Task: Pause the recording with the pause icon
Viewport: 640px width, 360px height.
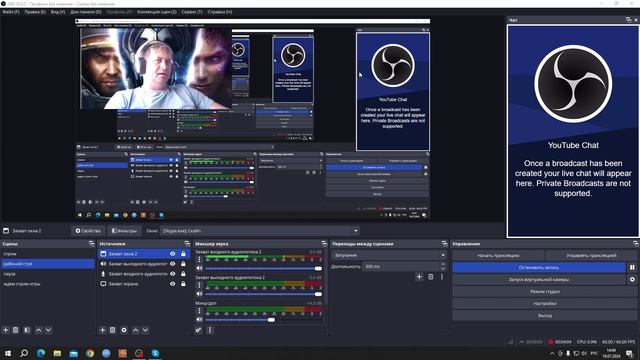Action: (632, 267)
